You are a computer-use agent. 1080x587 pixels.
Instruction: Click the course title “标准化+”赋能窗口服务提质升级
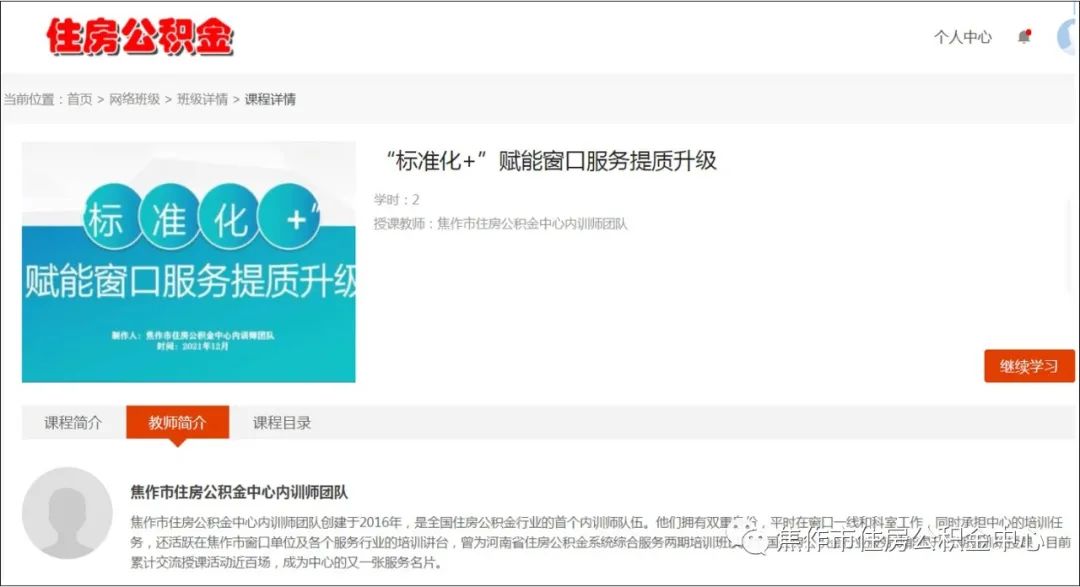pos(551,161)
